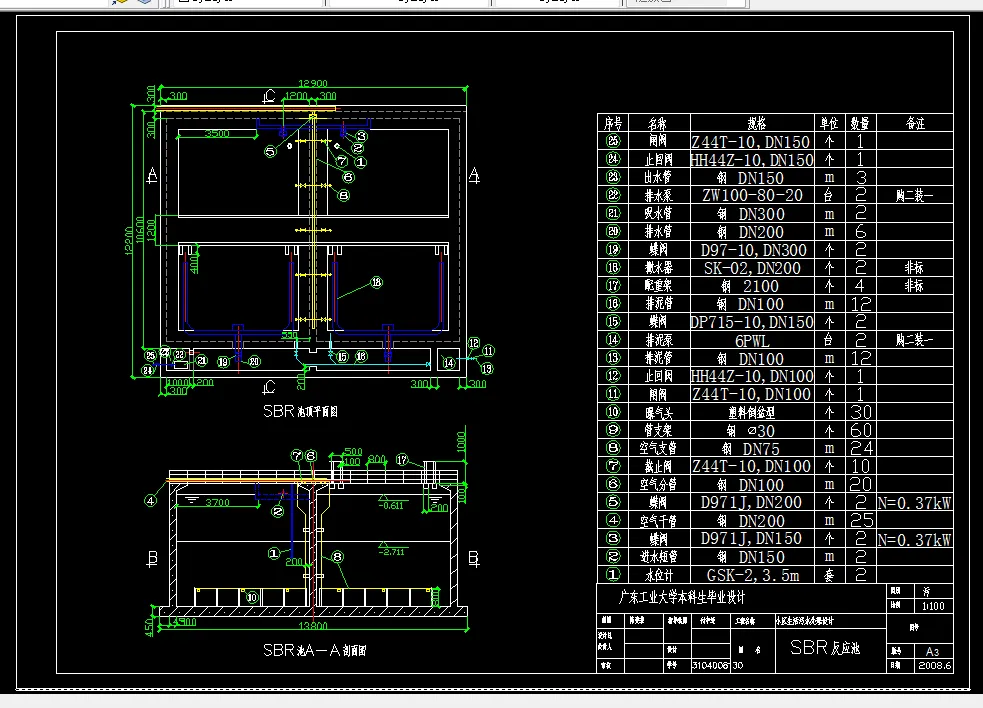The height and width of the screenshot is (708, 983).
Task: Select the D97-10,DN300 spec cell
Action: [753, 250]
